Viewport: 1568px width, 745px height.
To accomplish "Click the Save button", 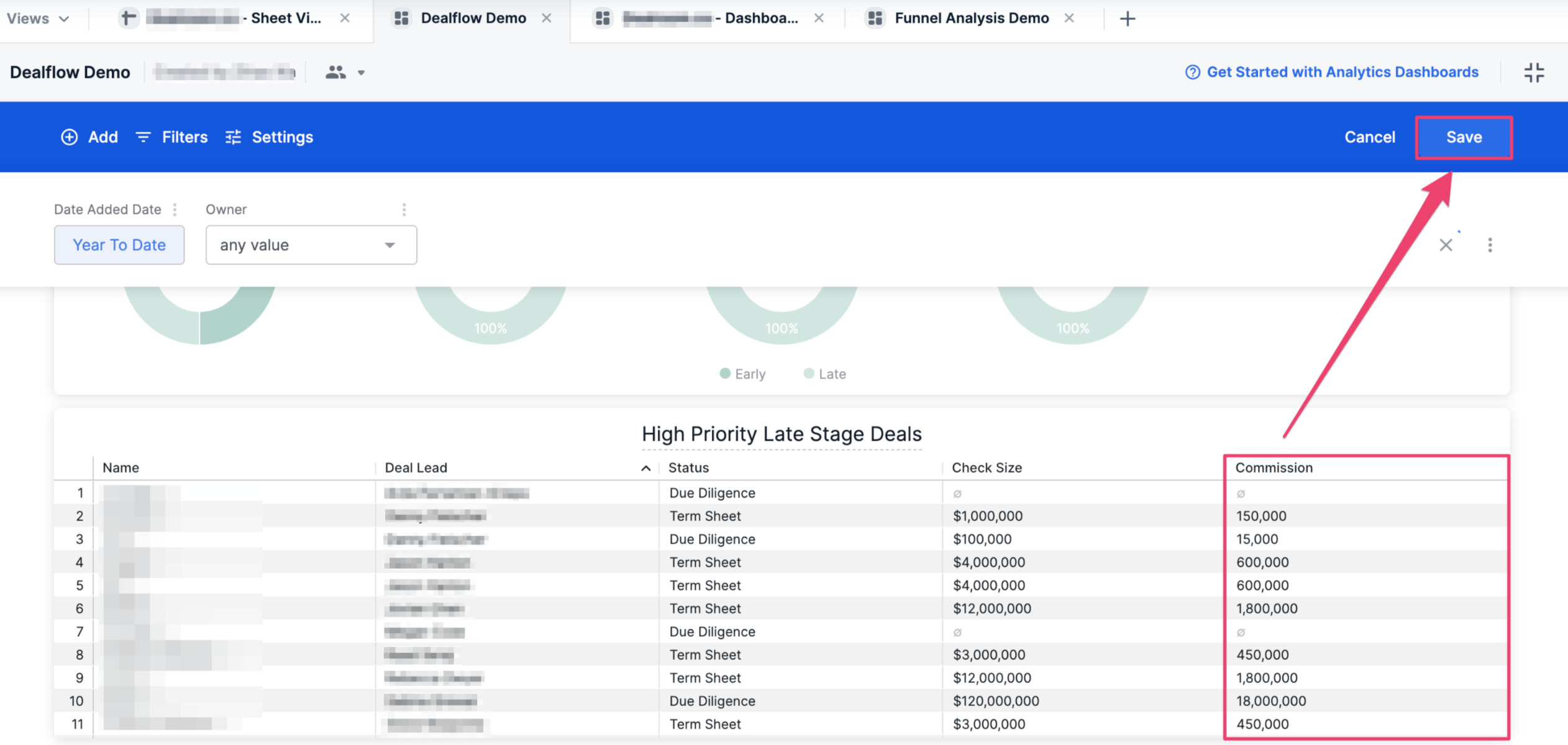I will [1464, 137].
